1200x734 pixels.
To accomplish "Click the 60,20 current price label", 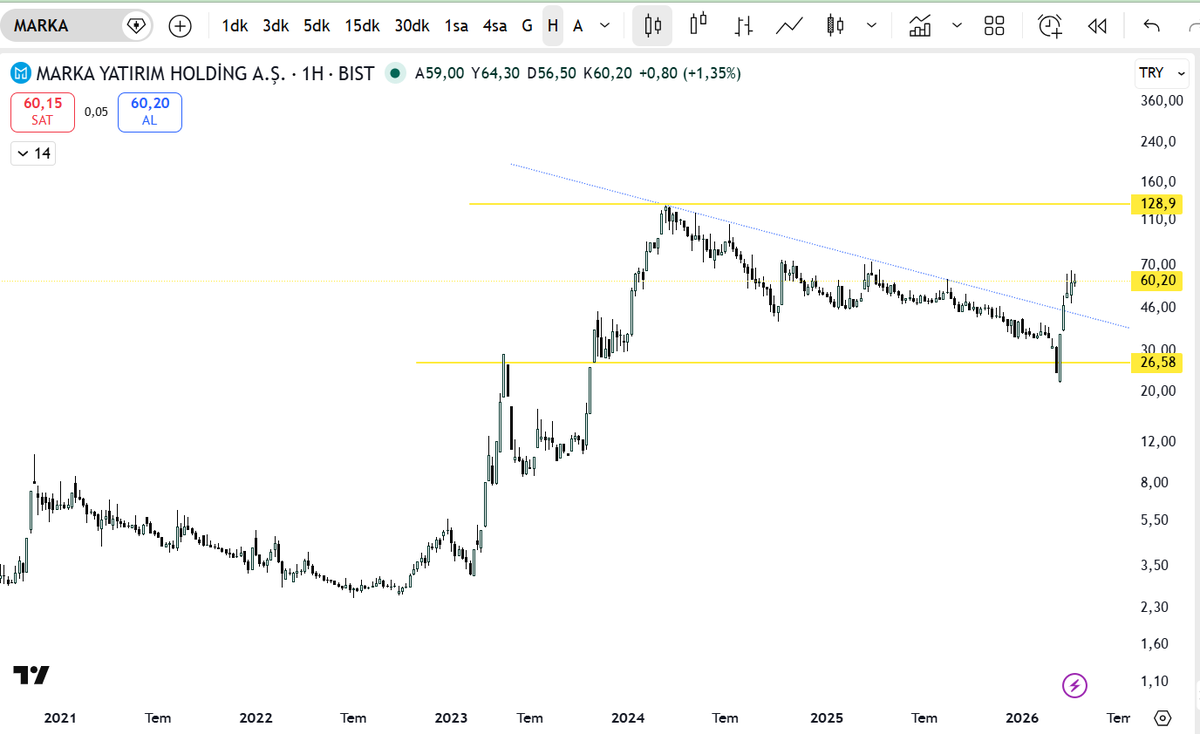I will point(1159,281).
